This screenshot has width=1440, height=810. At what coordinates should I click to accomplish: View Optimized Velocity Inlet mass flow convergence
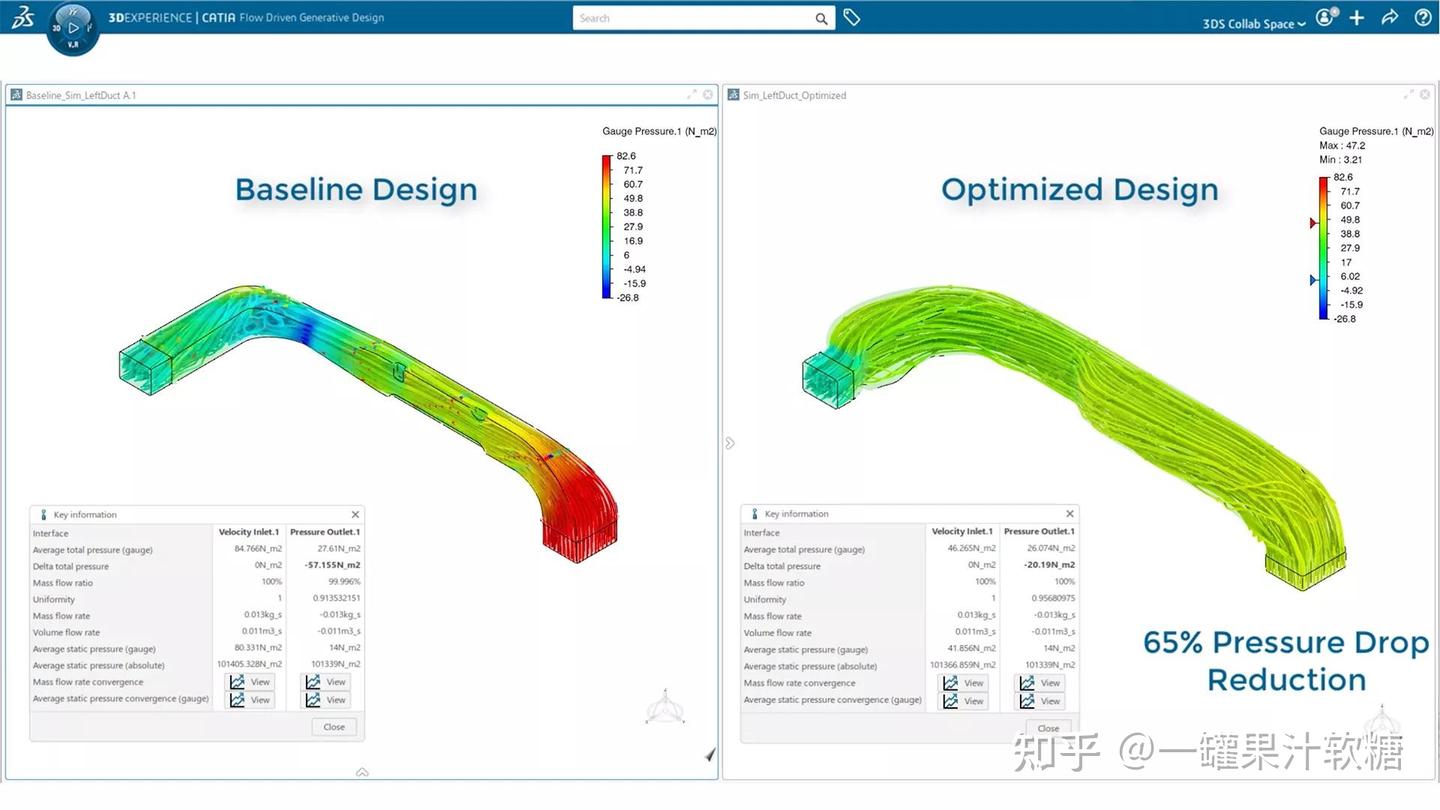click(963, 683)
